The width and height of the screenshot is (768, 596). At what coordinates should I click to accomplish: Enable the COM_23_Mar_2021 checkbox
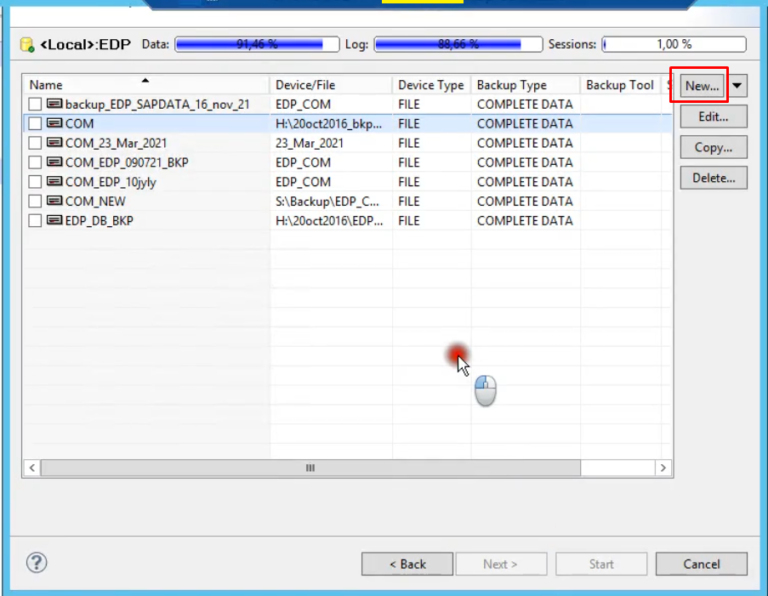coord(35,143)
